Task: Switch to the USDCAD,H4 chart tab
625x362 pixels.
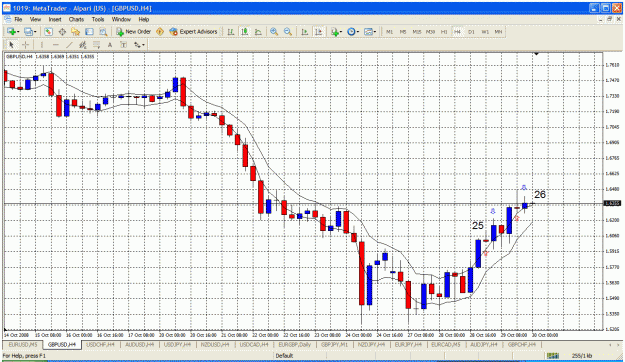Action: click(255, 344)
